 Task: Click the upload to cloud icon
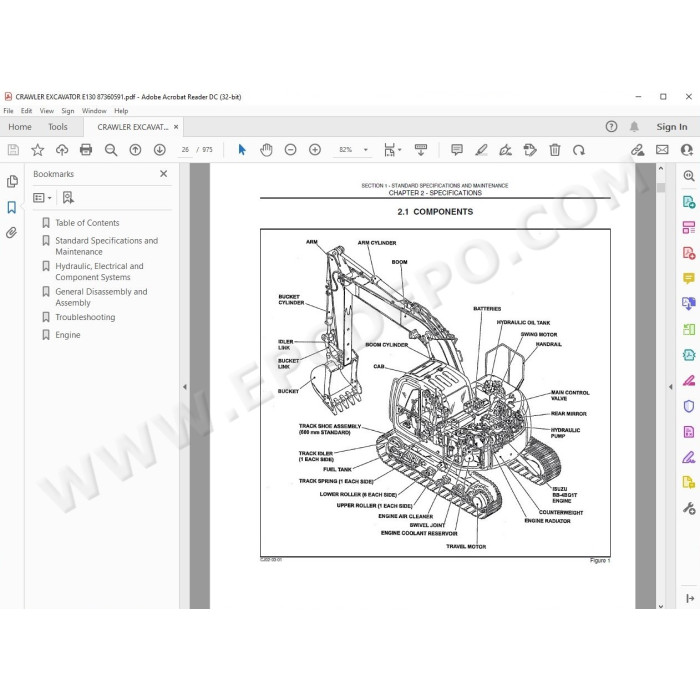pyautogui.click(x=62, y=150)
